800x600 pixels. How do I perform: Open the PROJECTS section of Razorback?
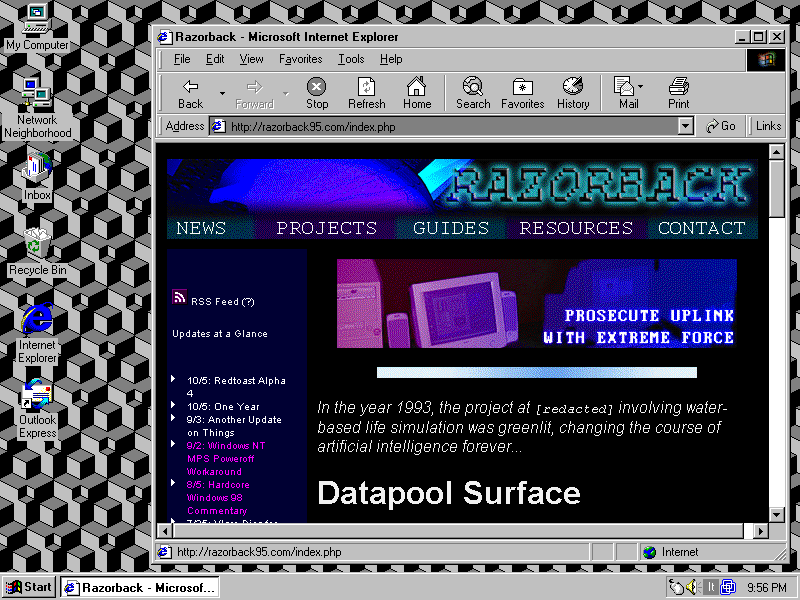coord(327,228)
